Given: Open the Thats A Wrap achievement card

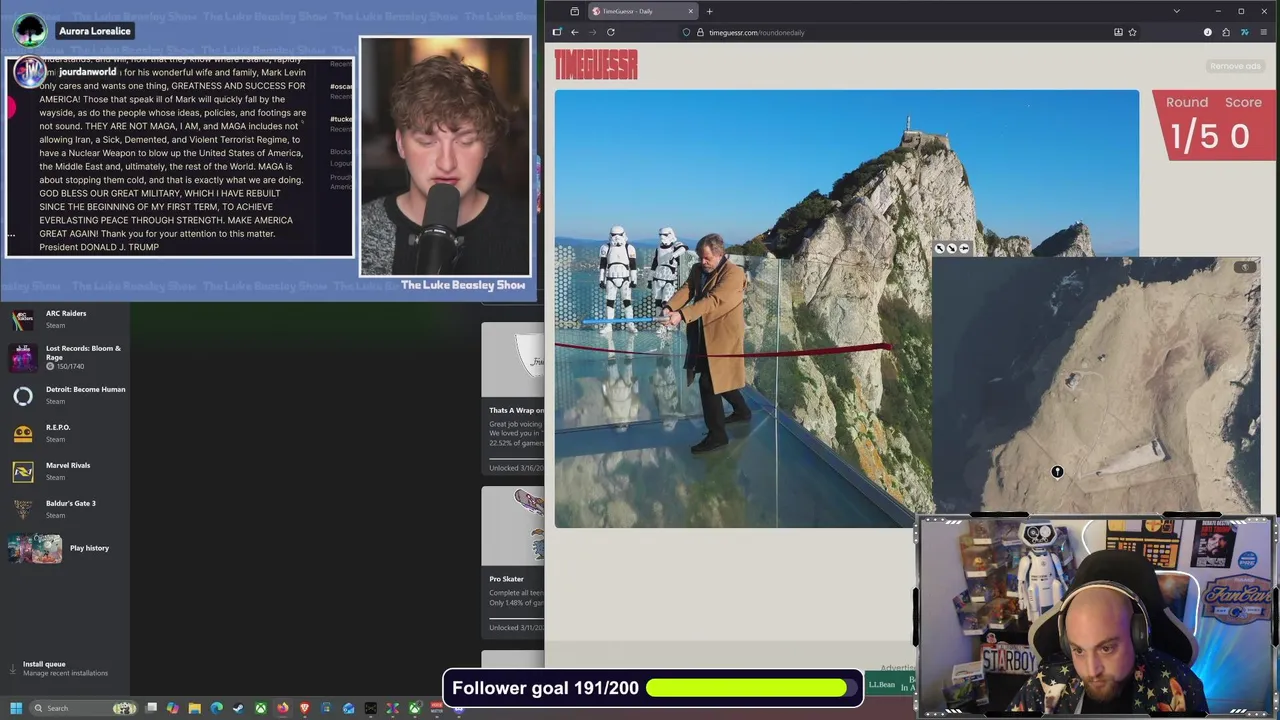Looking at the screenshot, I should coord(513,398).
